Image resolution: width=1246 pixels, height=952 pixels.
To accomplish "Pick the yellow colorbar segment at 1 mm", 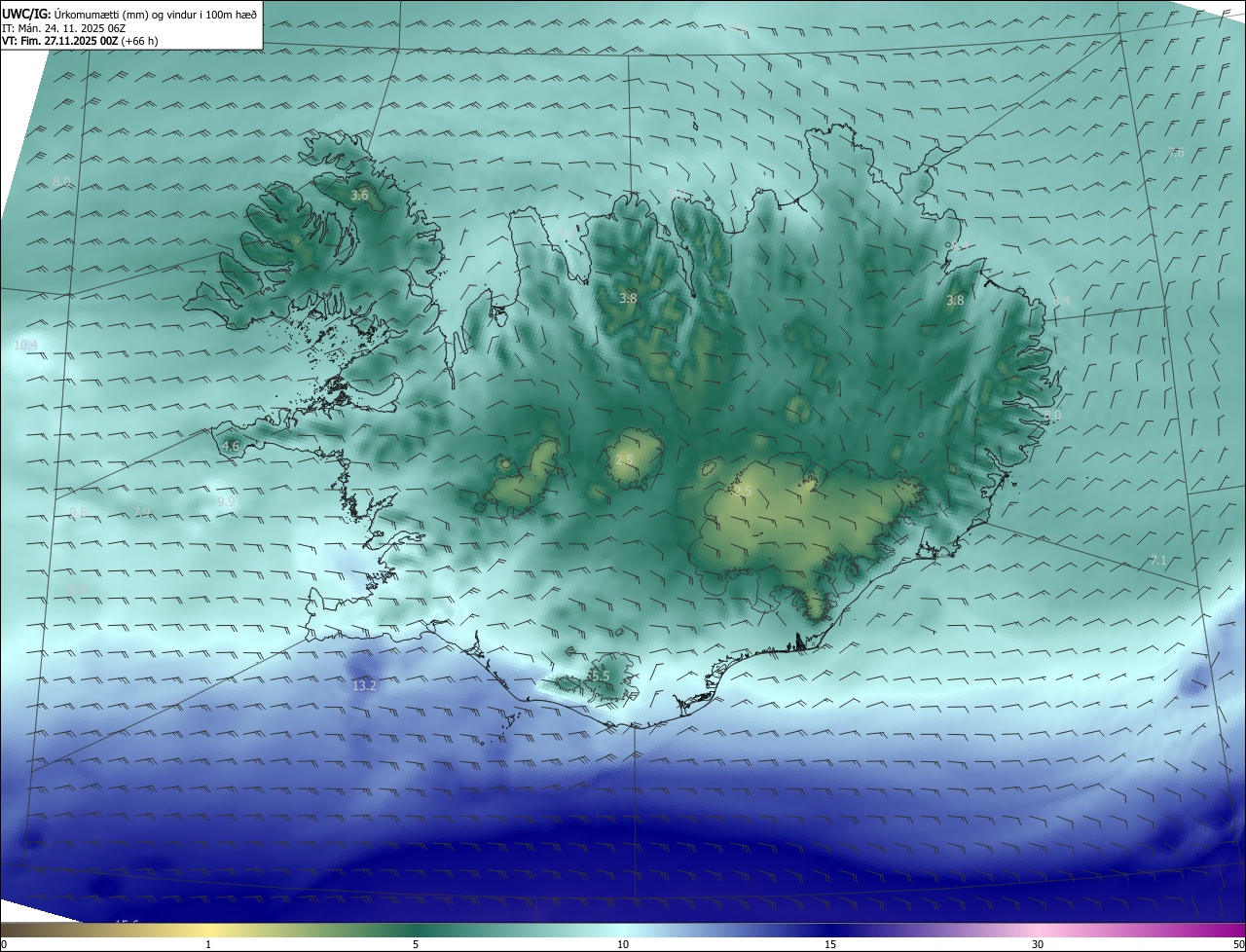I will pyautogui.click(x=208, y=930).
